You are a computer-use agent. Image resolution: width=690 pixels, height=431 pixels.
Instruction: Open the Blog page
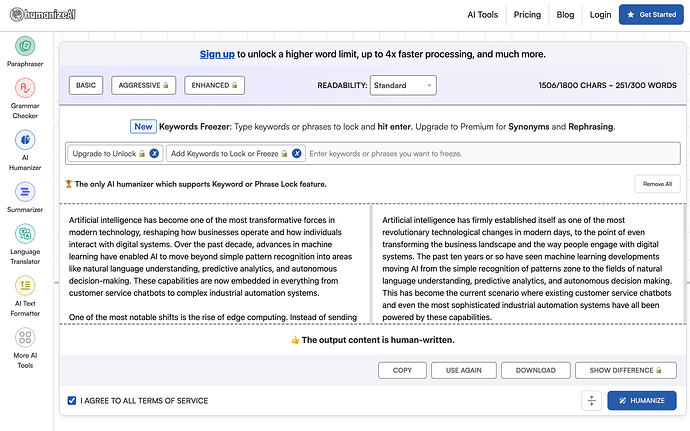[565, 15]
